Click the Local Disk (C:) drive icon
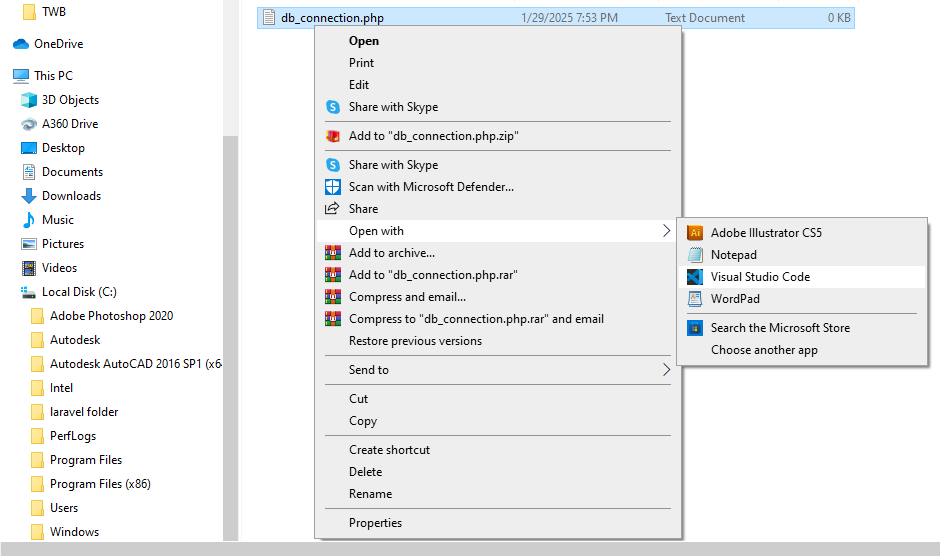 (x=29, y=292)
